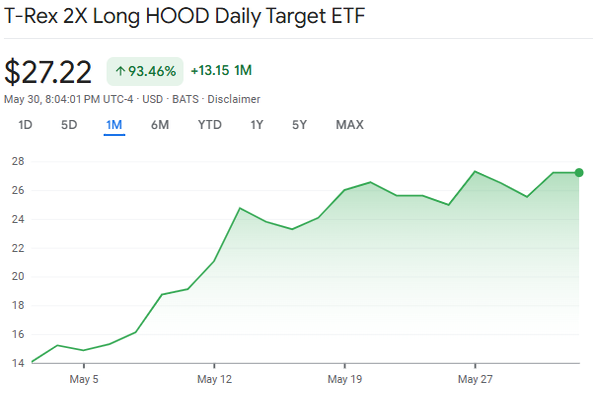
Task: Click the +13.15 1M change text
Action: [221, 70]
